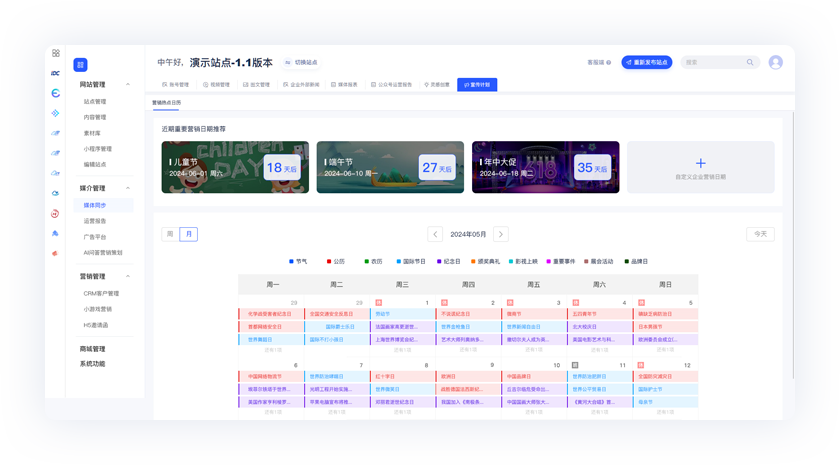The height and width of the screenshot is (465, 840).
Task: Click the help icon beside 客服端
Action: point(608,63)
